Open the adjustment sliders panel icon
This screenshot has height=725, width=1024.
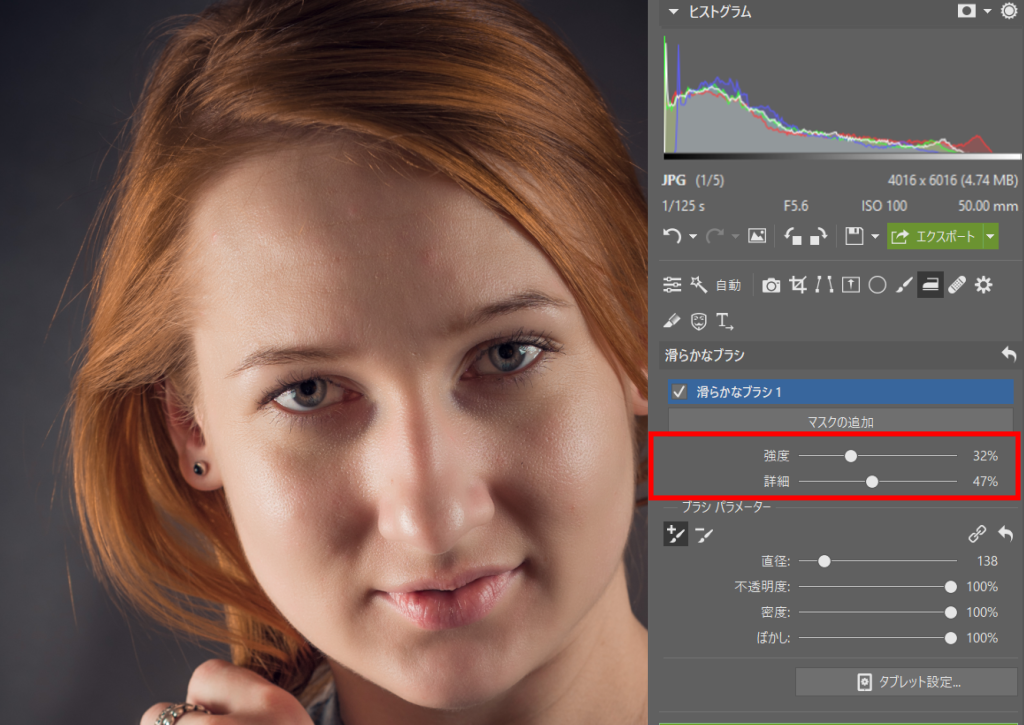[672, 285]
